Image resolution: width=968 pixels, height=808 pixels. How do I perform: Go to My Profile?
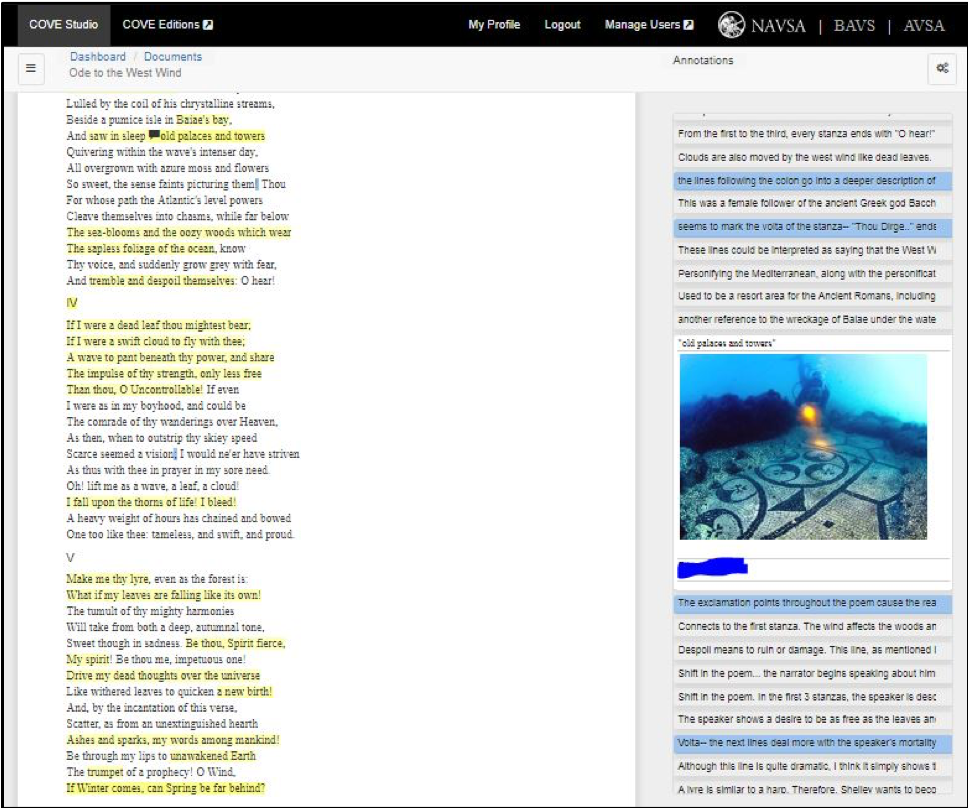(494, 25)
